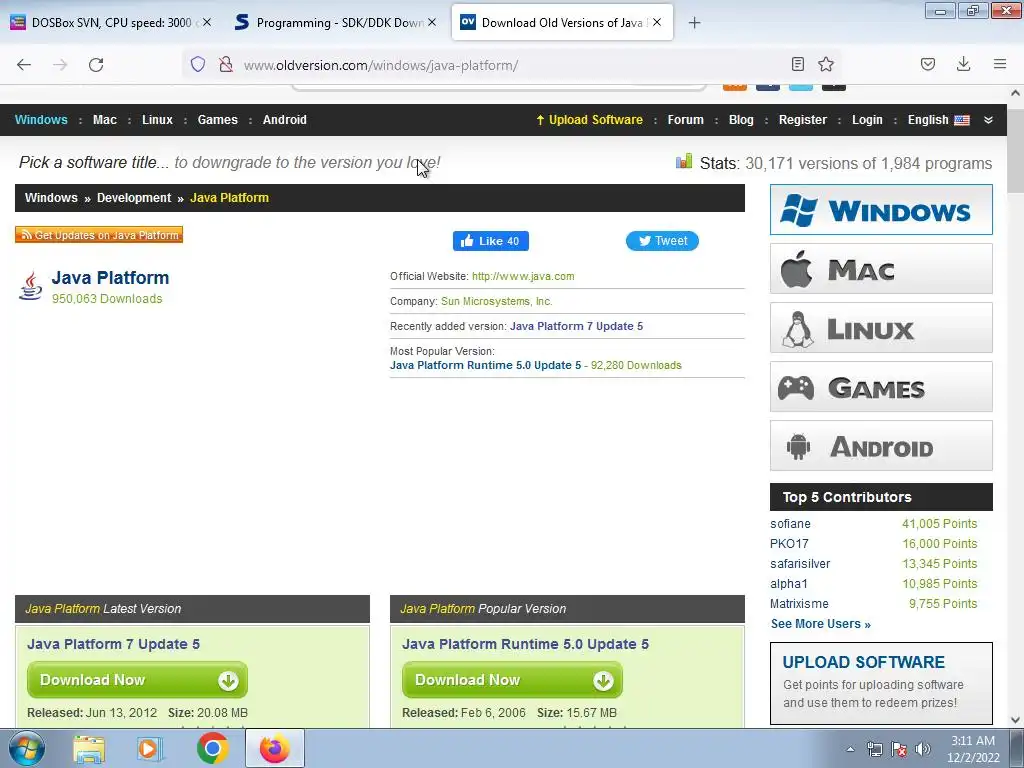1024x768 pixels.
Task: Open the tracking protection shield icon
Action: pyautogui.click(x=198, y=64)
